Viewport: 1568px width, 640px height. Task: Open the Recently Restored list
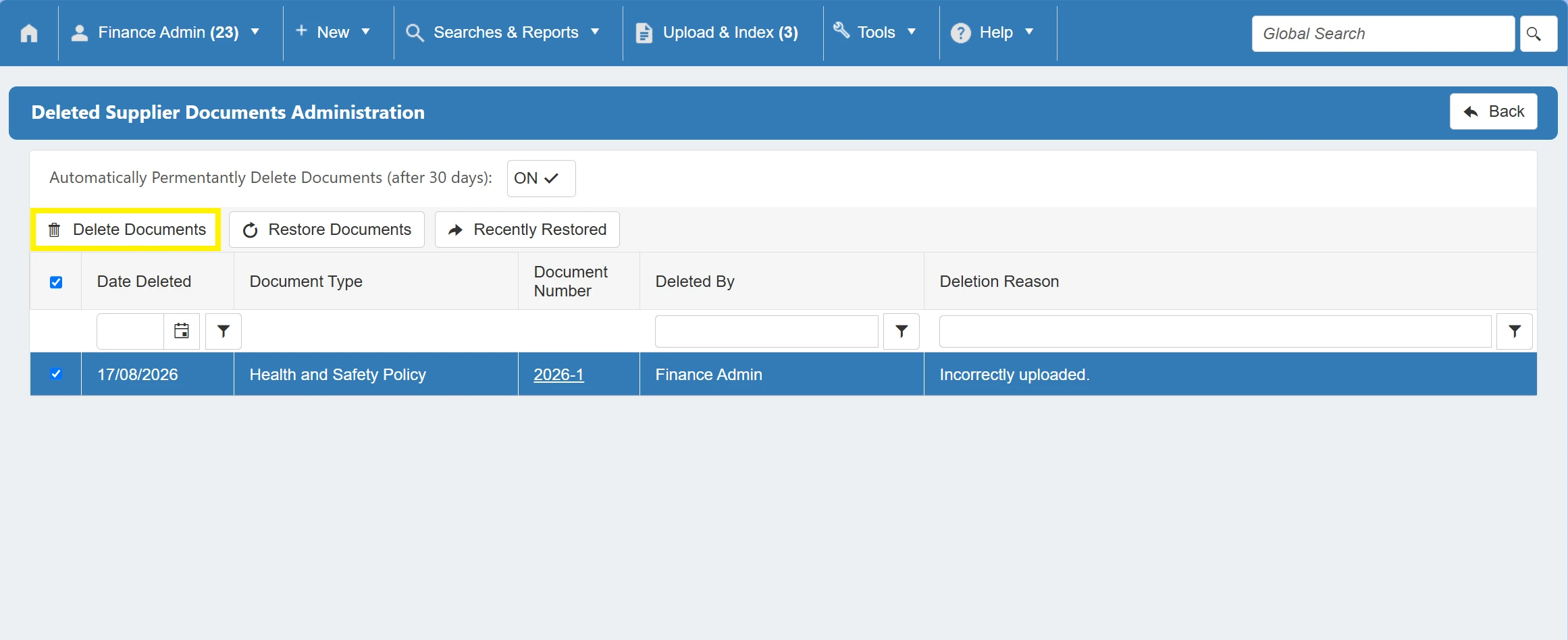tap(527, 230)
